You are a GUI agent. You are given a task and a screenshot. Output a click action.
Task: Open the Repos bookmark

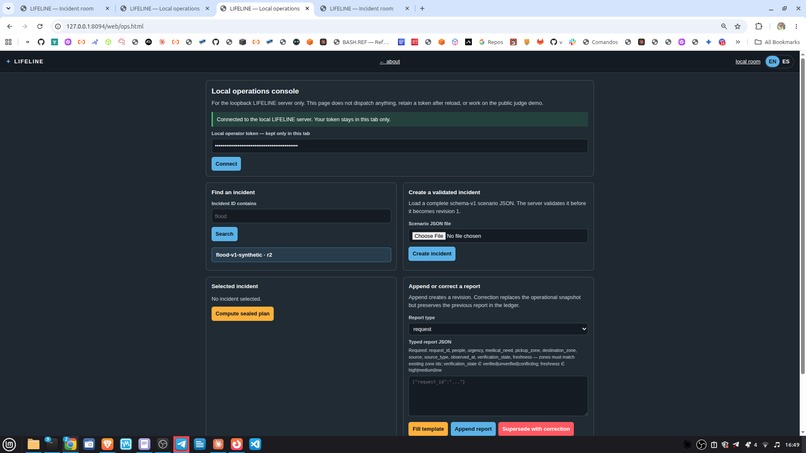coord(491,42)
